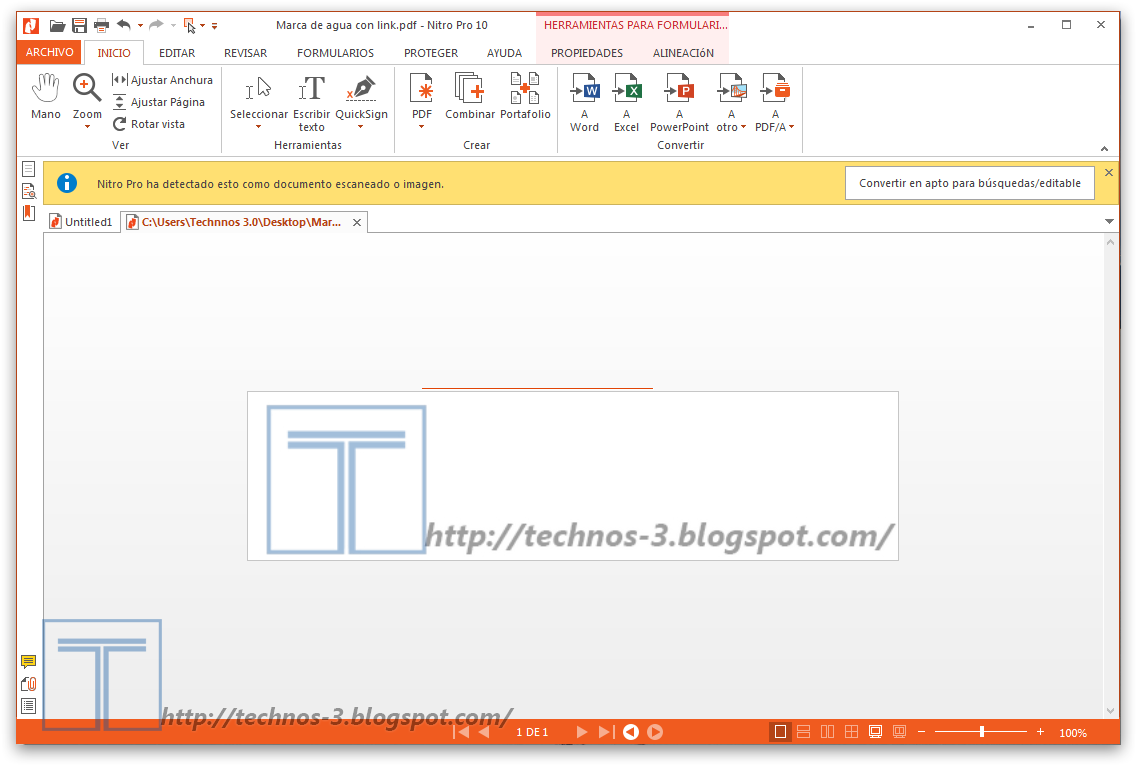Click Ajustar Anchura fit width
The height and width of the screenshot is (766, 1137).
pos(162,80)
